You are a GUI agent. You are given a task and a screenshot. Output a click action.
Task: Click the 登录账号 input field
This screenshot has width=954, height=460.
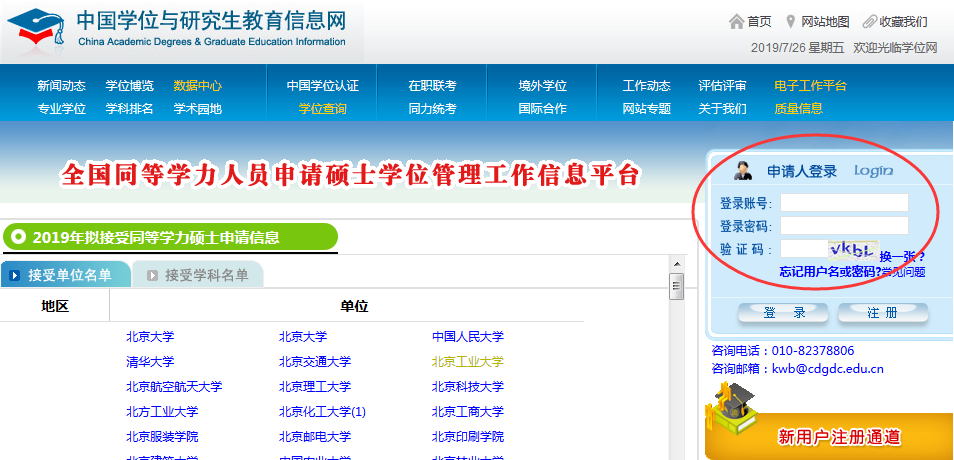point(844,203)
